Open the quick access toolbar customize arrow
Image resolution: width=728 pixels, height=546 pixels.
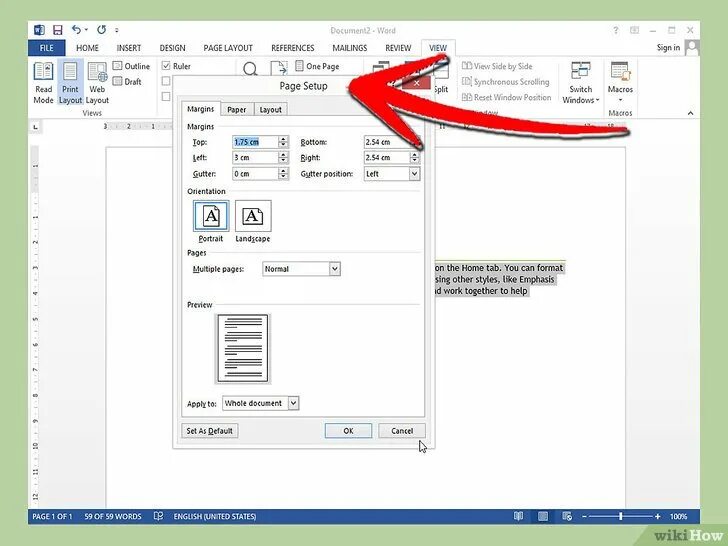[x=117, y=30]
